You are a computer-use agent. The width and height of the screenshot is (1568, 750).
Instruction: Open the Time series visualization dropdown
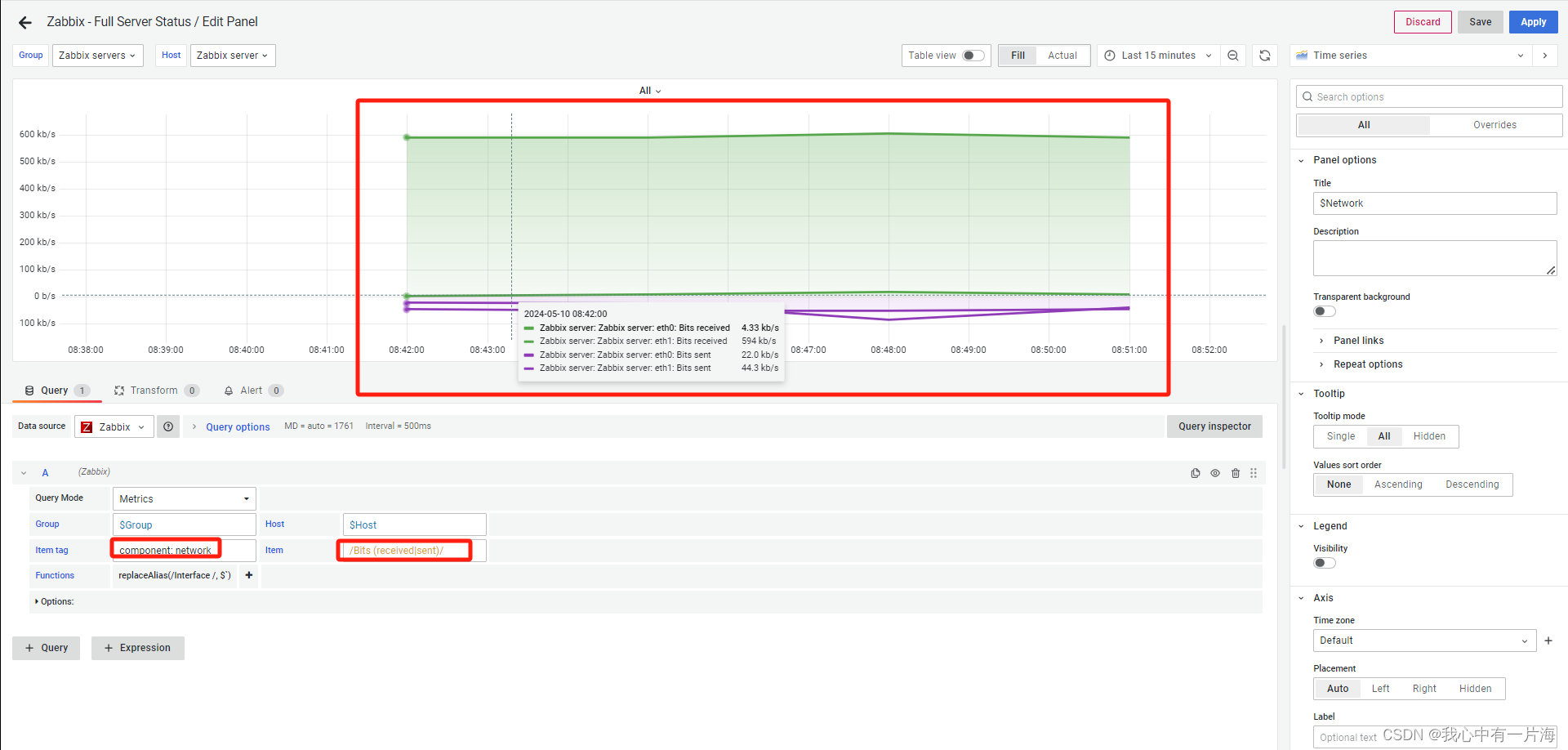click(1410, 56)
